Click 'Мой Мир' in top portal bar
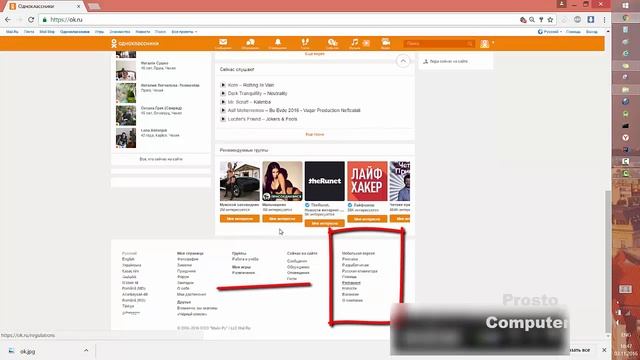This screenshot has height=360, width=640. [x=47, y=31]
